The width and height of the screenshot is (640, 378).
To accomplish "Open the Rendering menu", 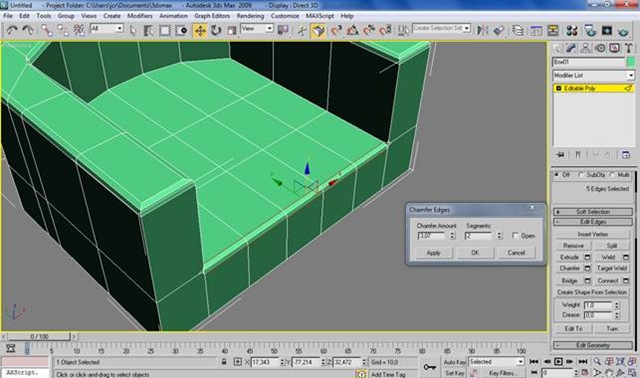I will 250,16.
